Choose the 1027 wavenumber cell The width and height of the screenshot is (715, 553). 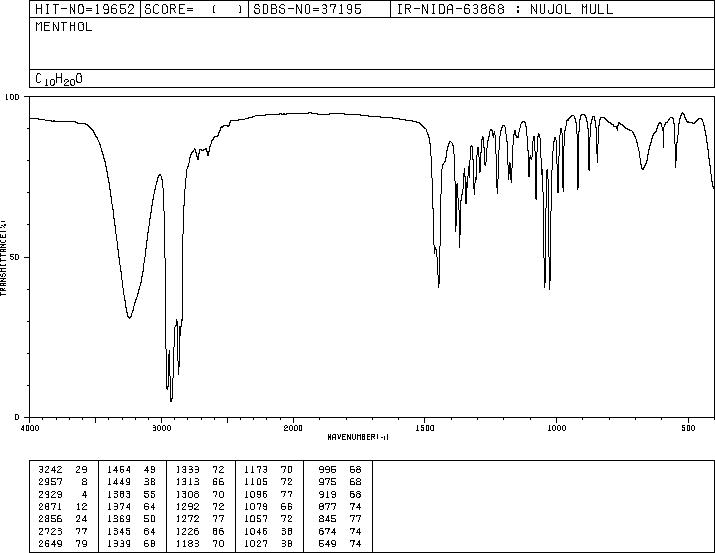[256, 543]
